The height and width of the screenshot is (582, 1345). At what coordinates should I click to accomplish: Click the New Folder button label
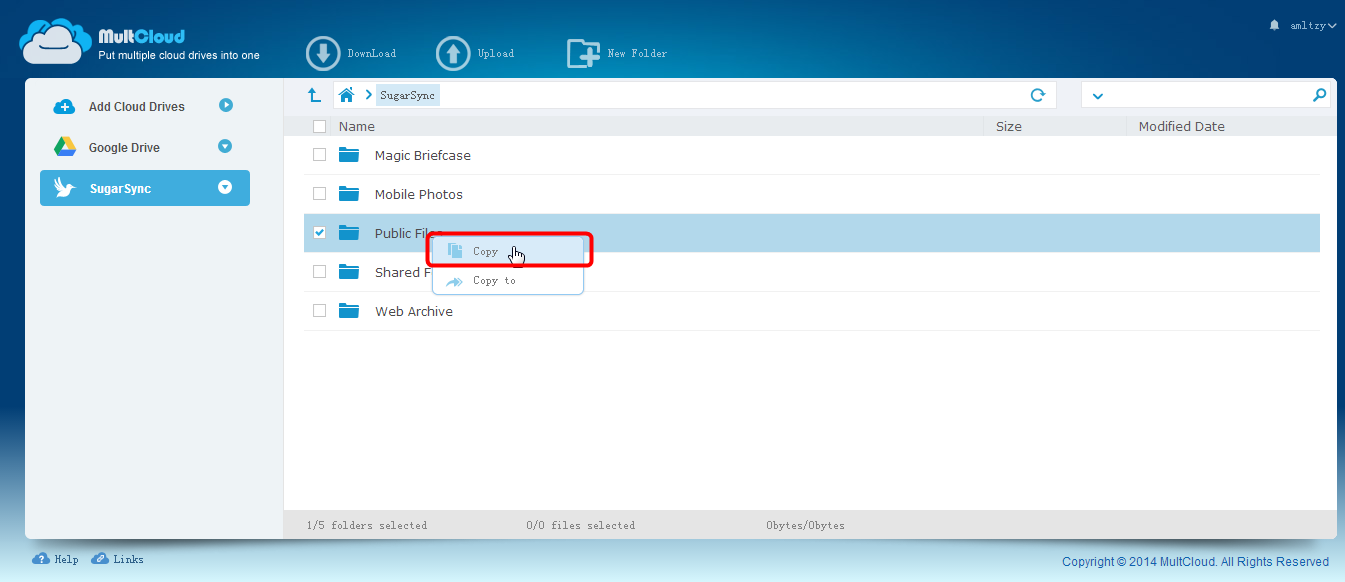[x=637, y=54]
